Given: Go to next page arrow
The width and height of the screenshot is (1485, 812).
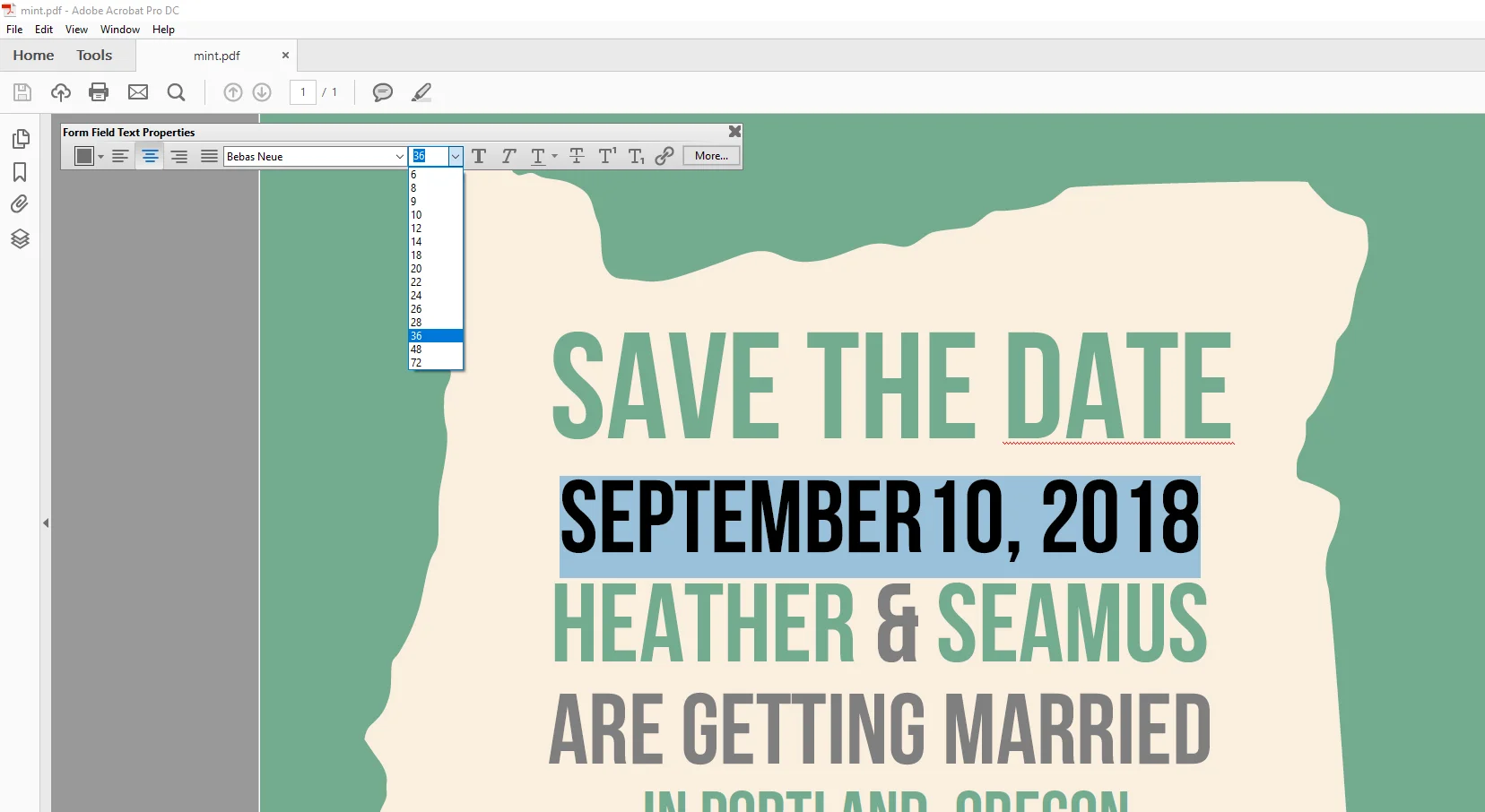Looking at the screenshot, I should [262, 92].
